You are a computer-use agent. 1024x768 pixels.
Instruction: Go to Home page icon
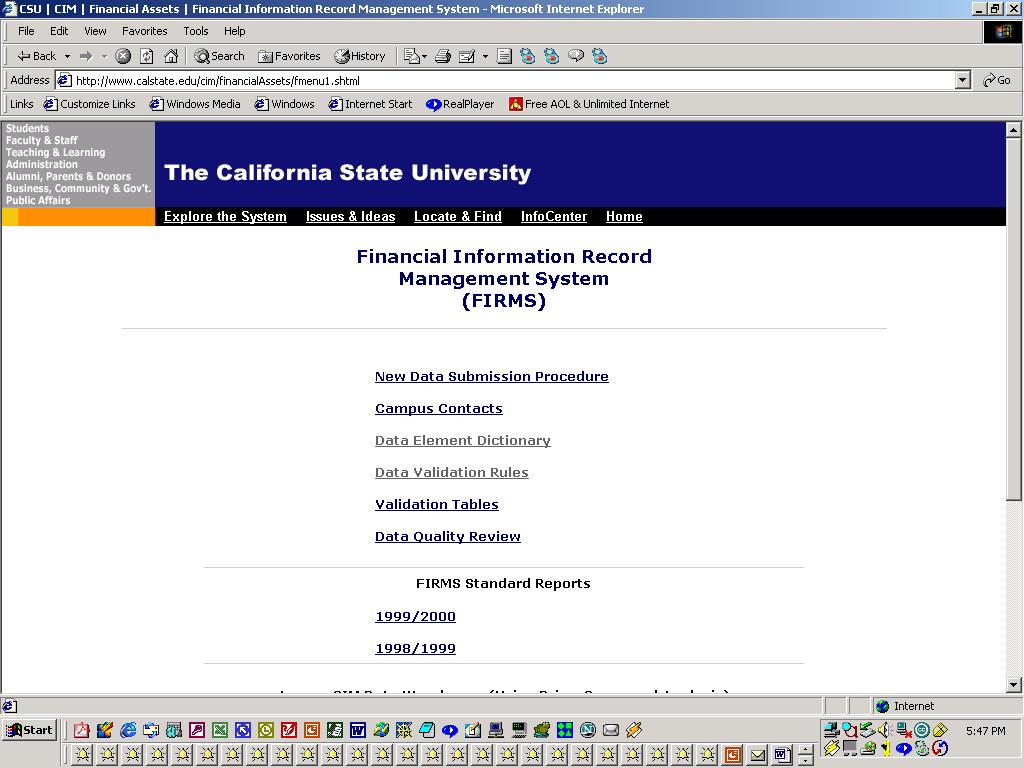click(171, 56)
